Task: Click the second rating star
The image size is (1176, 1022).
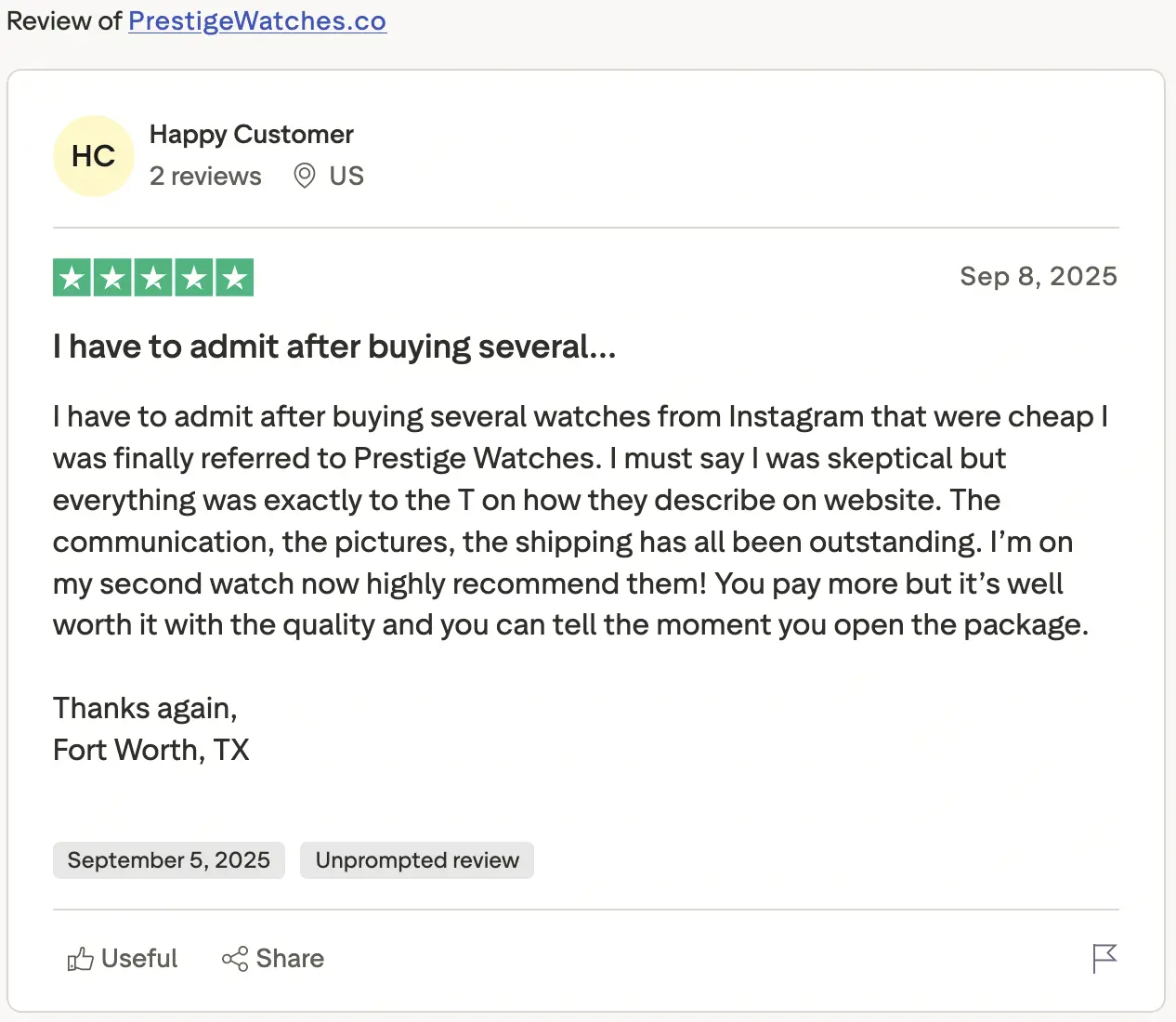Action: pos(112,278)
